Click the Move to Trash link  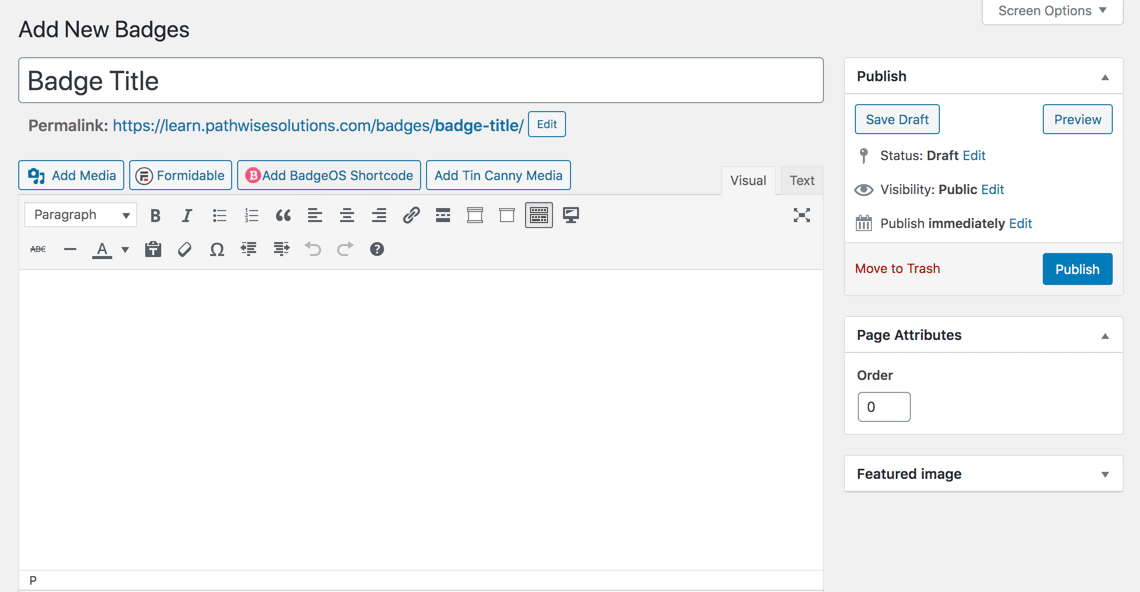coord(897,268)
